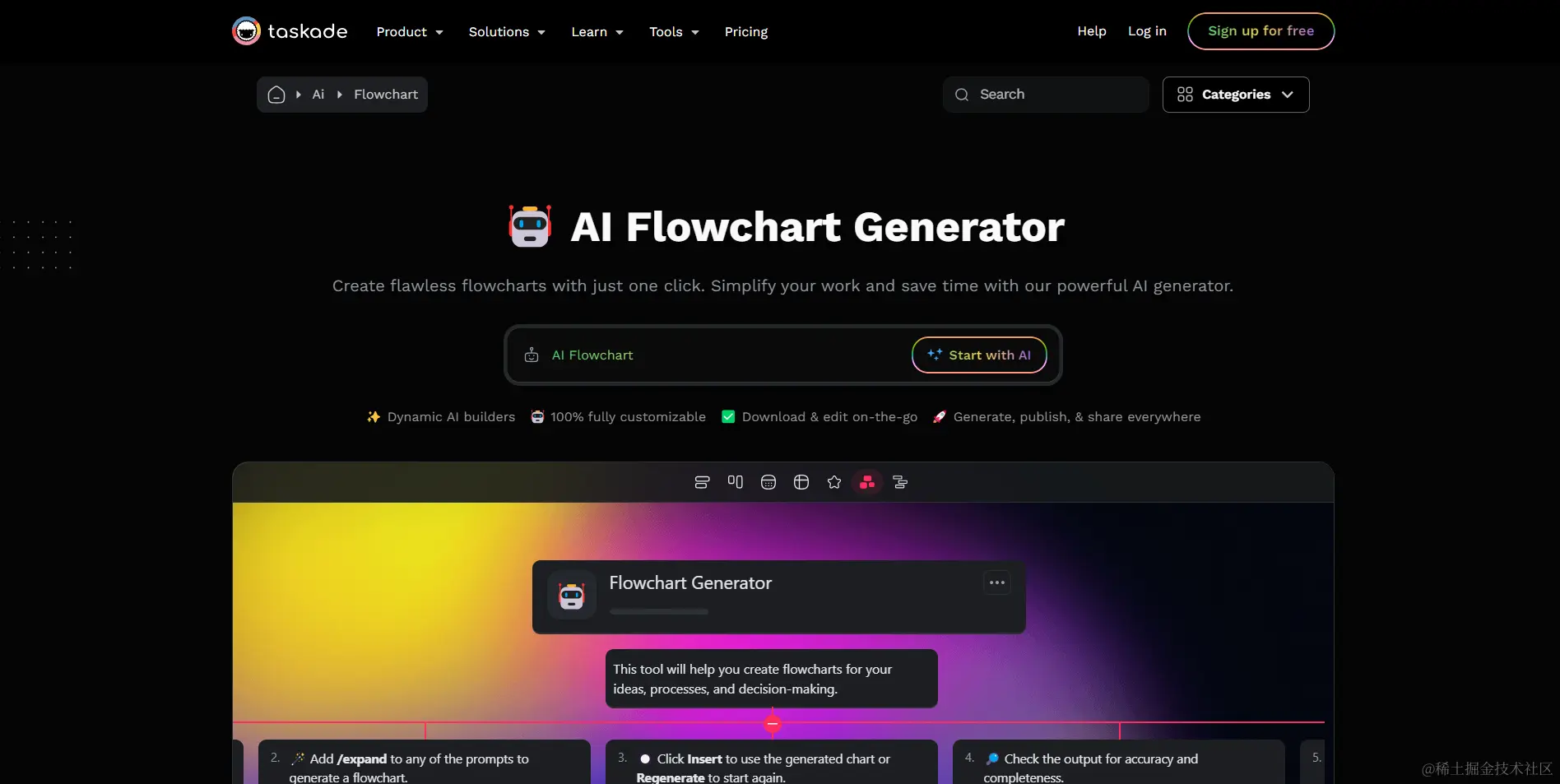Screen dimensions: 1560x784
Task: Open the Learn menu
Action: [597, 32]
